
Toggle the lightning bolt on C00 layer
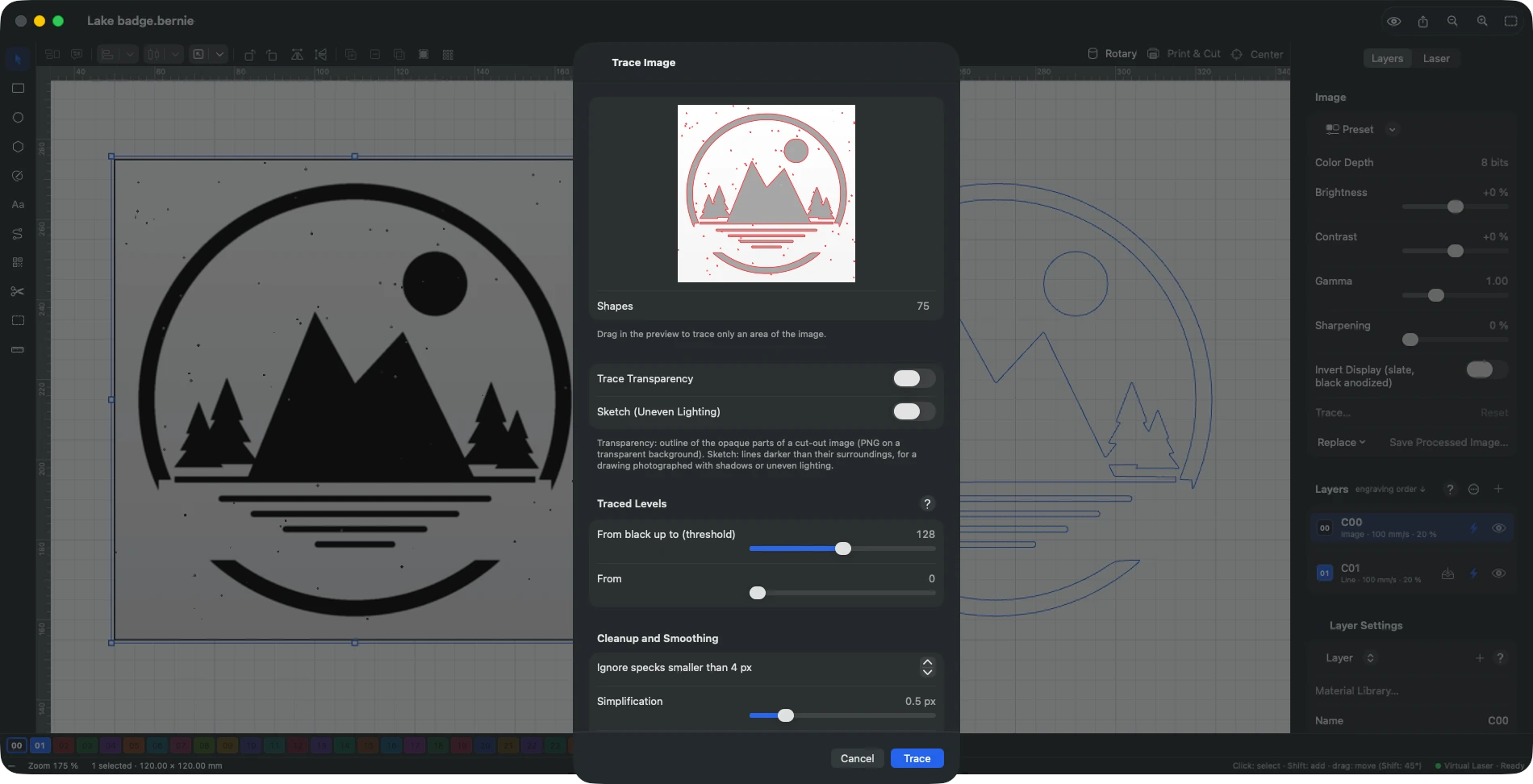point(1473,528)
